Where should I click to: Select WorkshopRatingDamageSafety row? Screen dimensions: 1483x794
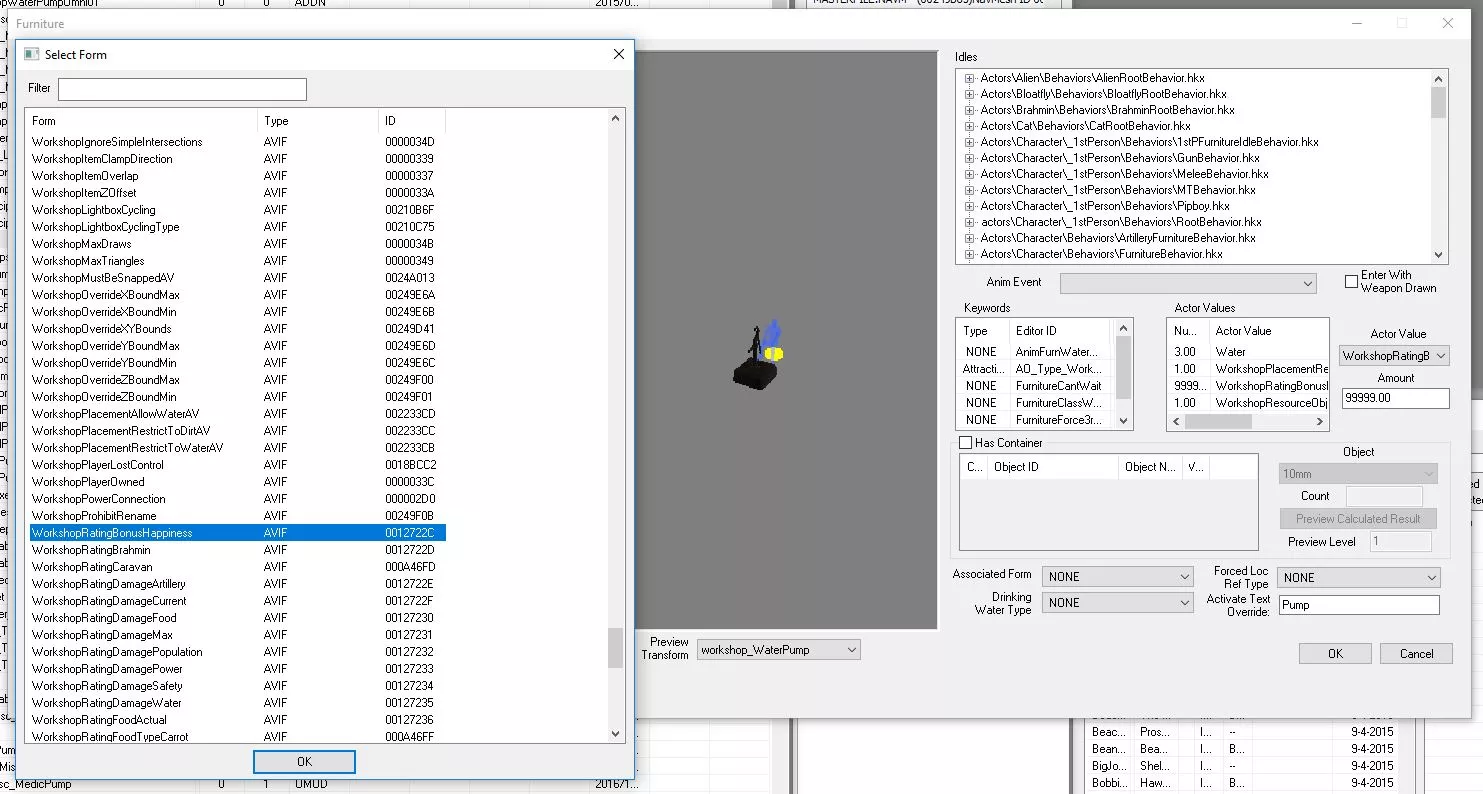point(238,686)
